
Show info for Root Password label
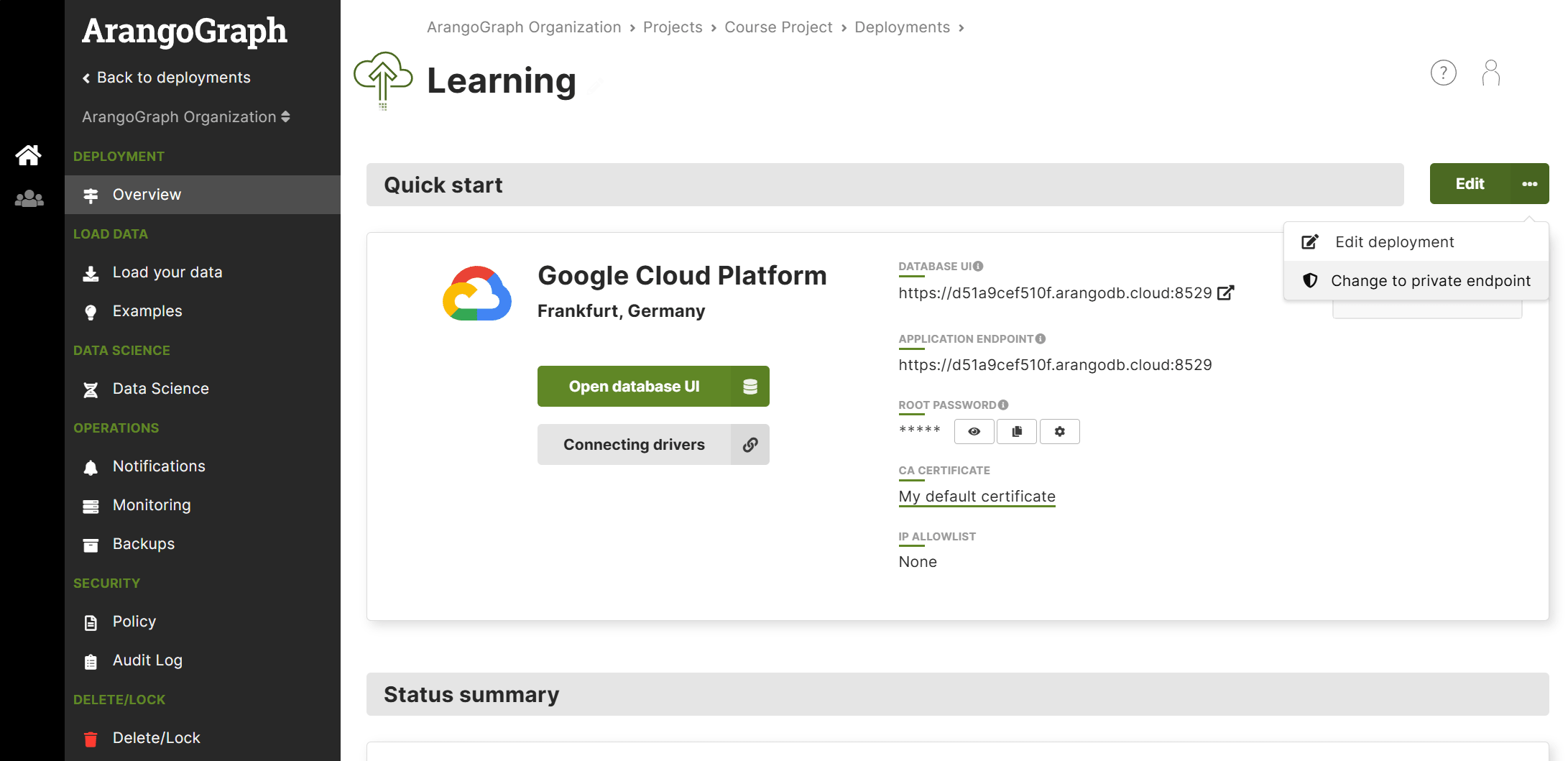click(x=1003, y=405)
